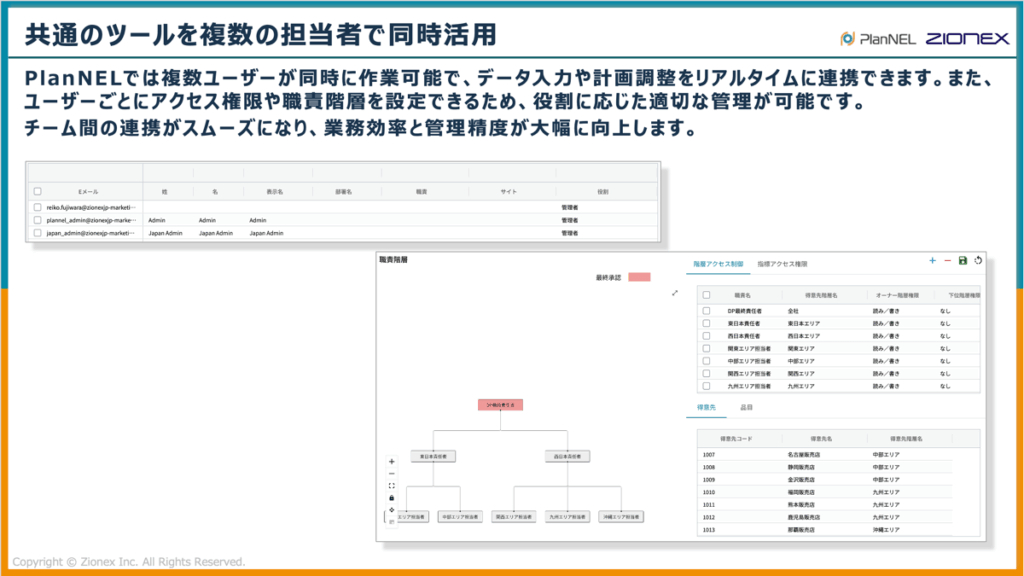The image size is (1024, 576).
Task: Click the 静岡販売店 customer name
Action: click(x=801, y=467)
